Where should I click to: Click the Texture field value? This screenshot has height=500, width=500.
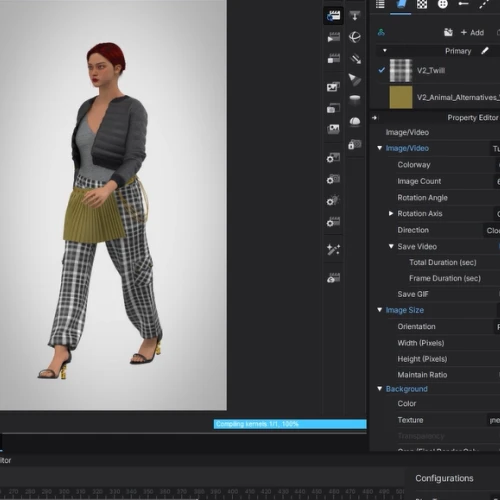[x=494, y=420]
